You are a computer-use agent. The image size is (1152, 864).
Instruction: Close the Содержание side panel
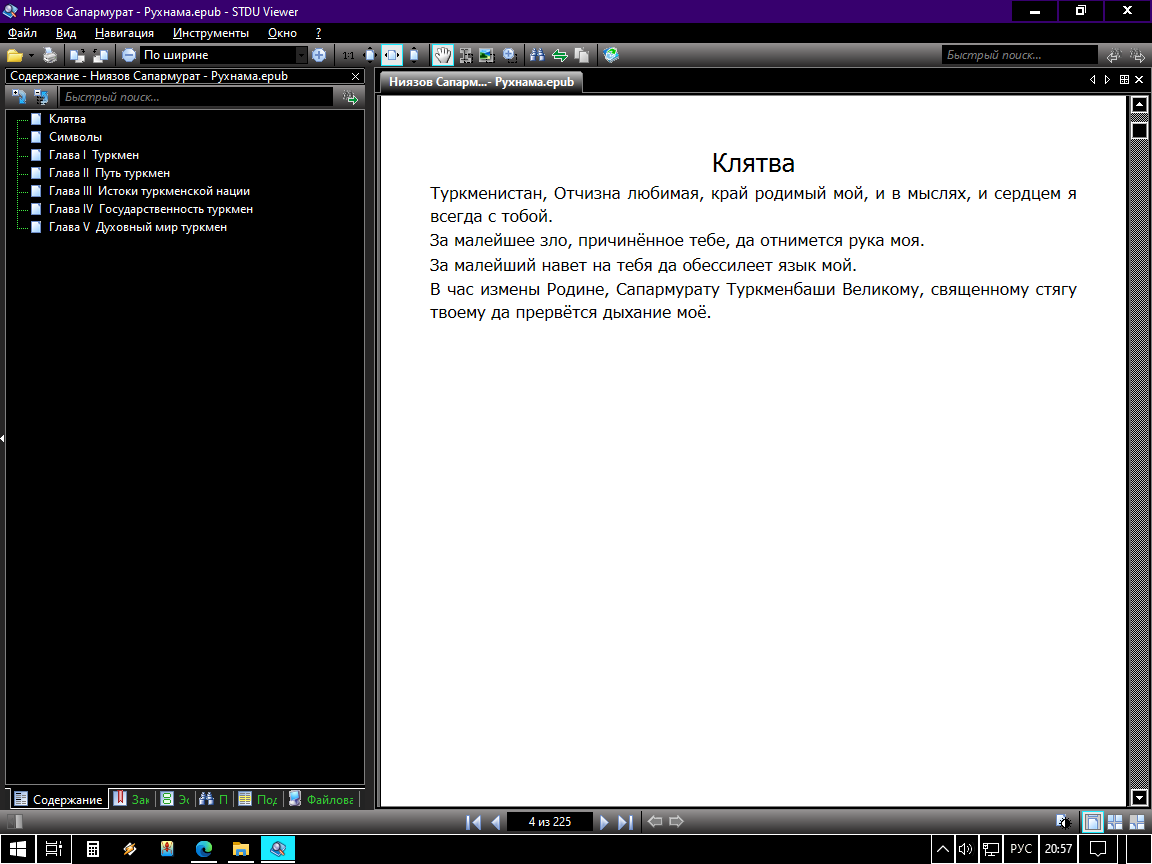point(356,76)
